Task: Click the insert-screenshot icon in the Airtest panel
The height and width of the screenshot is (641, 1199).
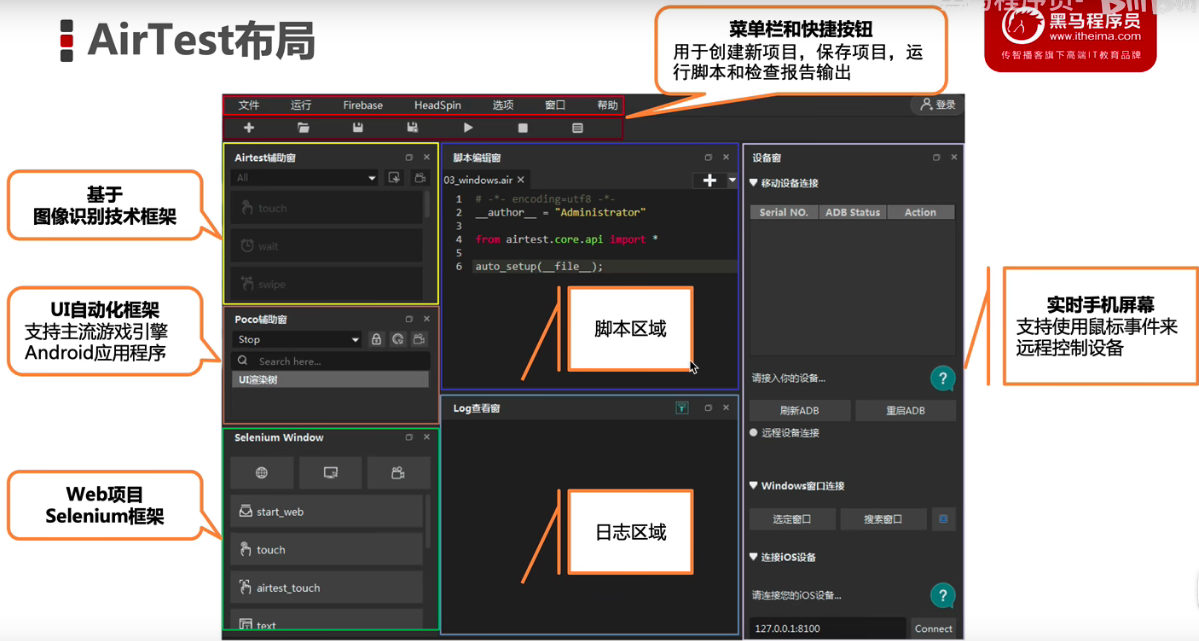Action: coord(395,177)
